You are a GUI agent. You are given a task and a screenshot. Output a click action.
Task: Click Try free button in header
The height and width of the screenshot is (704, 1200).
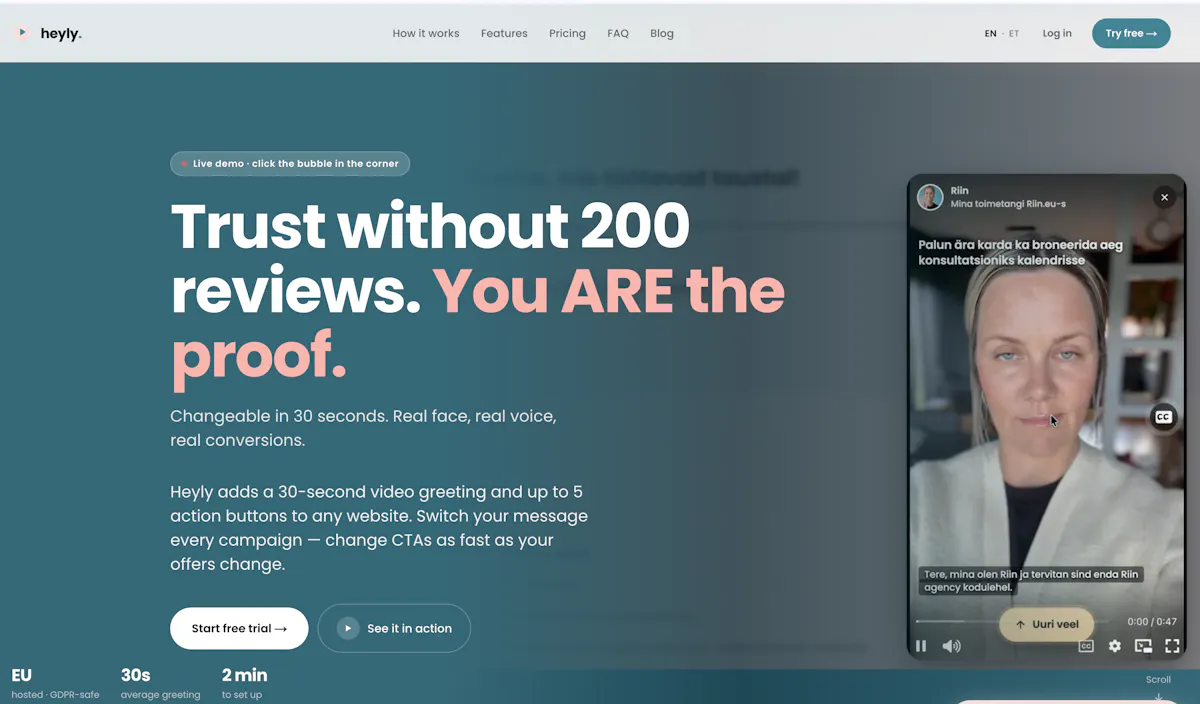1131,33
